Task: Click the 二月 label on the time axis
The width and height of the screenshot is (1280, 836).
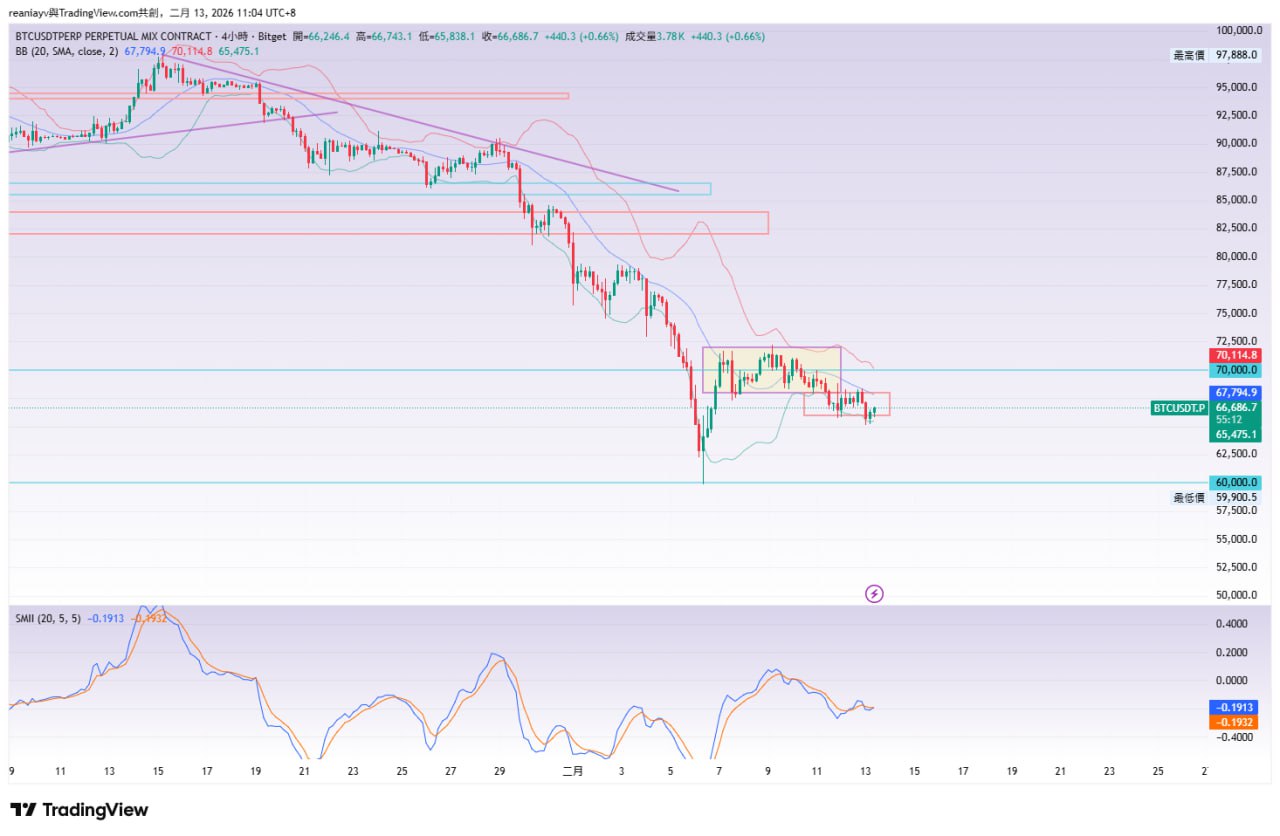Action: tap(572, 772)
